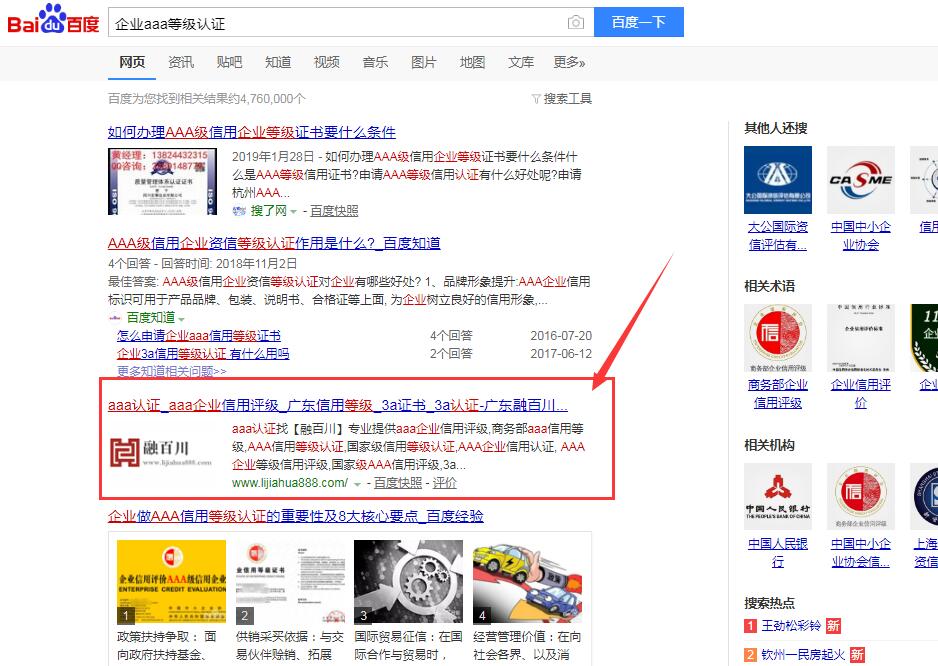The width and height of the screenshot is (938, 666).
Task: Click the CASME logo image
Action: click(860, 180)
